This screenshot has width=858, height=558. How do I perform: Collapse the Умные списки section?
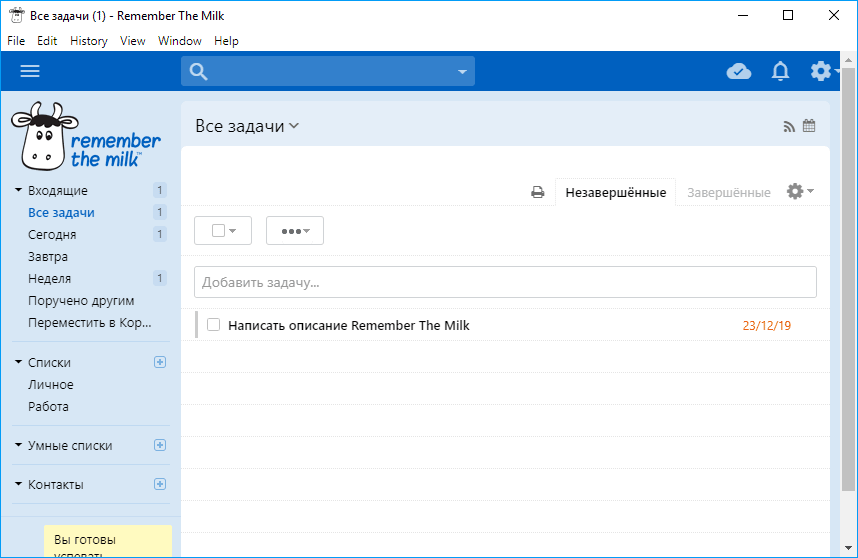tap(18, 445)
